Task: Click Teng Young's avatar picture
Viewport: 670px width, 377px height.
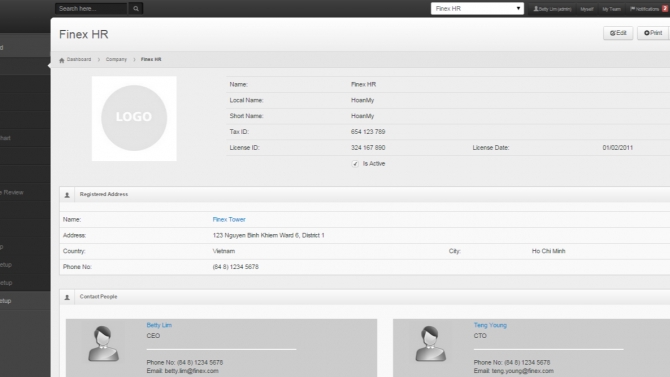Action: click(x=430, y=344)
